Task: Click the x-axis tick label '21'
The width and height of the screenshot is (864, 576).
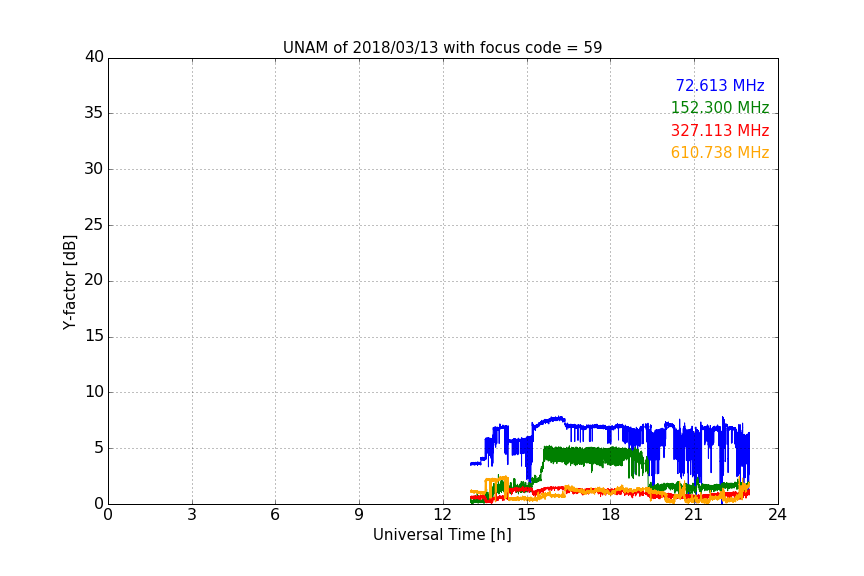Action: click(x=694, y=515)
